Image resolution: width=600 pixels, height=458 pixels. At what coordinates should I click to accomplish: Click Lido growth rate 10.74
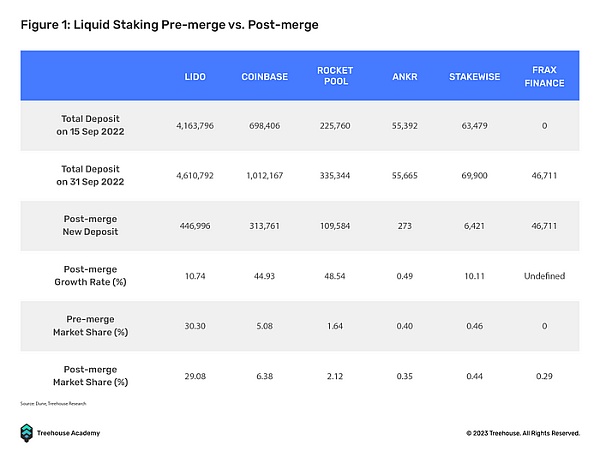pyautogui.click(x=195, y=276)
